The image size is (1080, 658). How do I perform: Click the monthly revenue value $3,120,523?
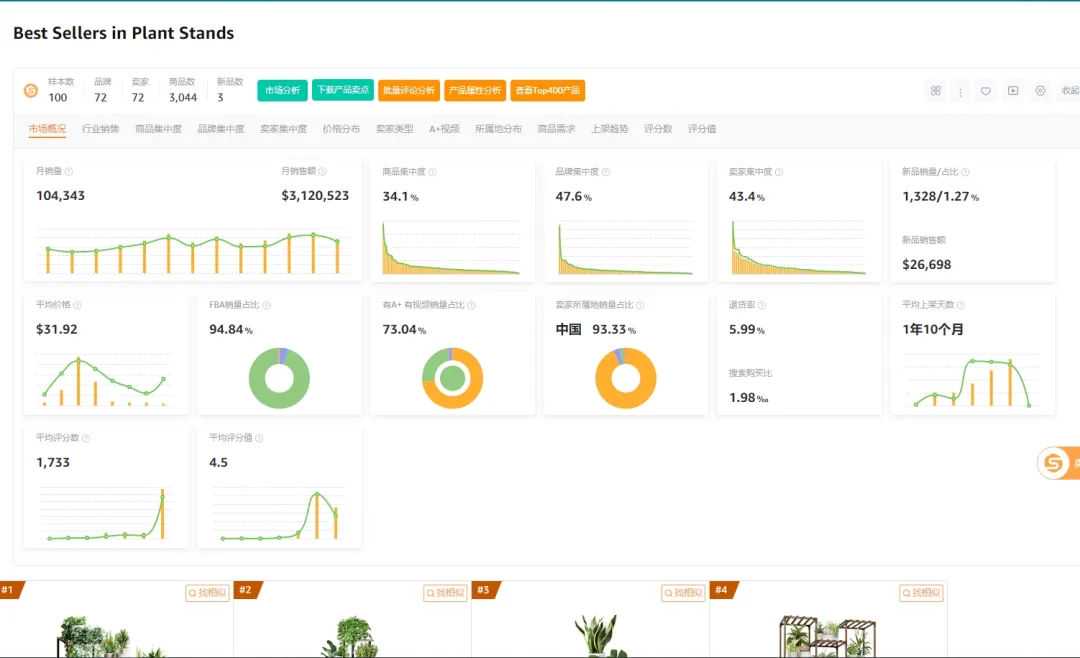pyautogui.click(x=315, y=196)
